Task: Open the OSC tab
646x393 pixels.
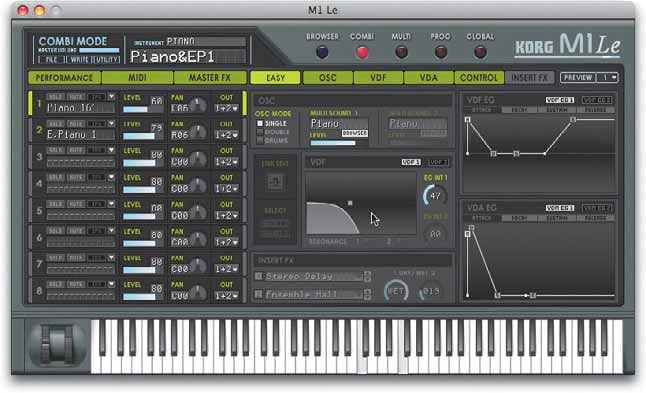Action: (328, 77)
